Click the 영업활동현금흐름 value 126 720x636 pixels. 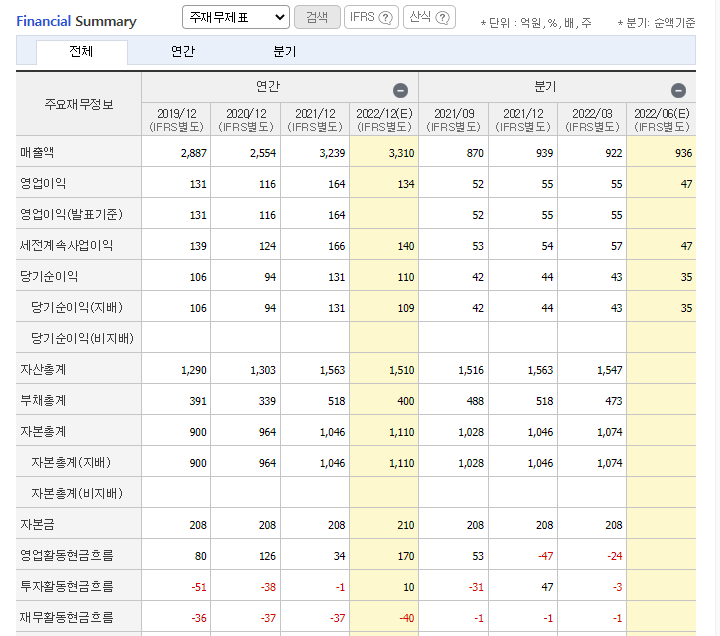point(267,557)
